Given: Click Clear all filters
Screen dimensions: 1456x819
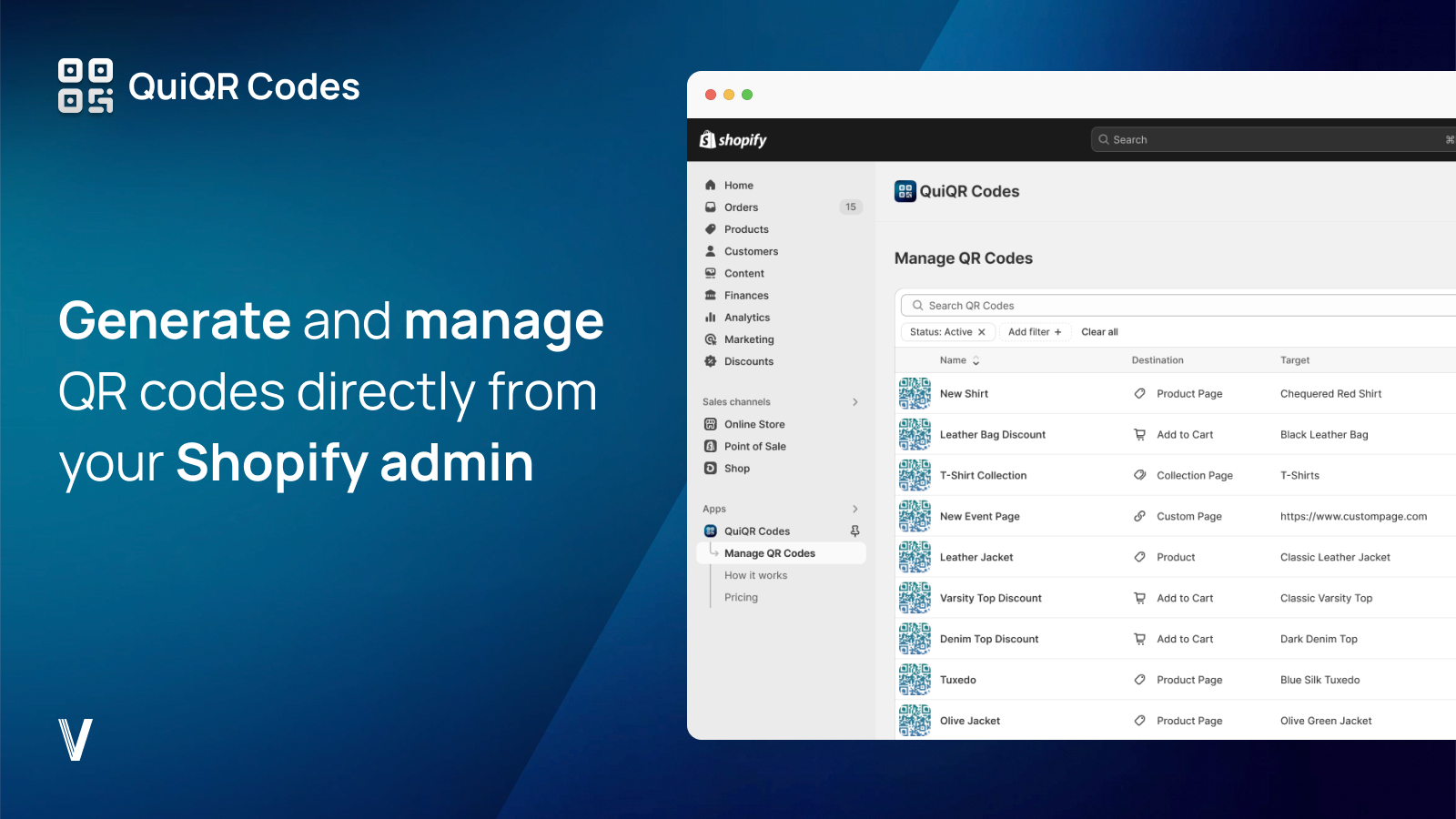Looking at the screenshot, I should tap(1099, 332).
